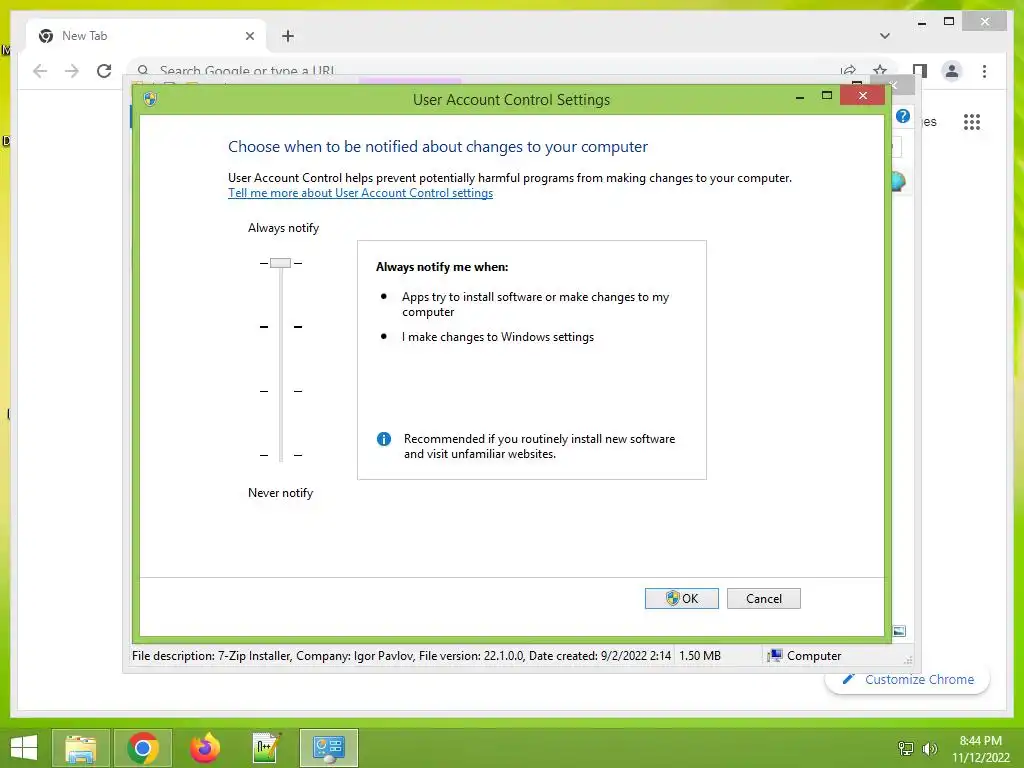1024x768 pixels.
Task: Click the 7-Zip Installer file description text
Action: 400,656
